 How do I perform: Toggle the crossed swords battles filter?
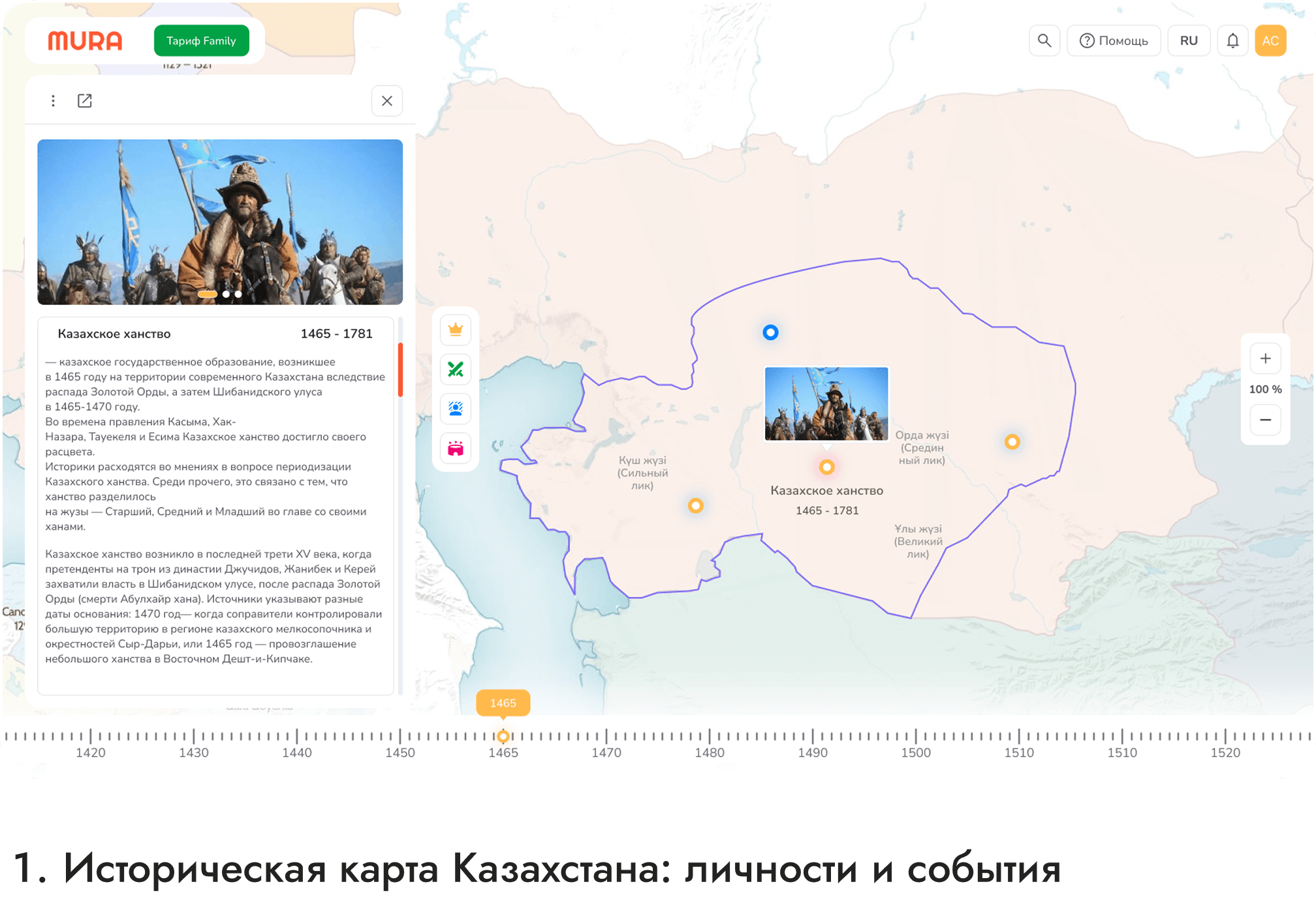pyautogui.click(x=456, y=370)
